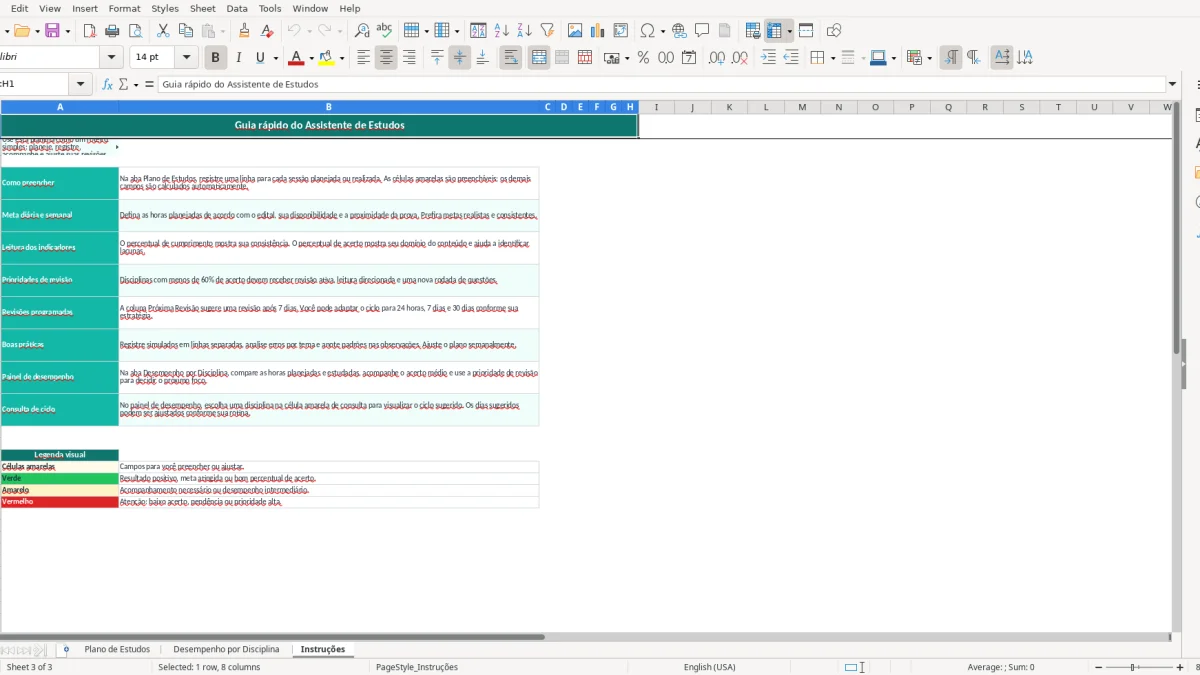The height and width of the screenshot is (675, 1200).
Task: Toggle Align Right
Action: [409, 58]
